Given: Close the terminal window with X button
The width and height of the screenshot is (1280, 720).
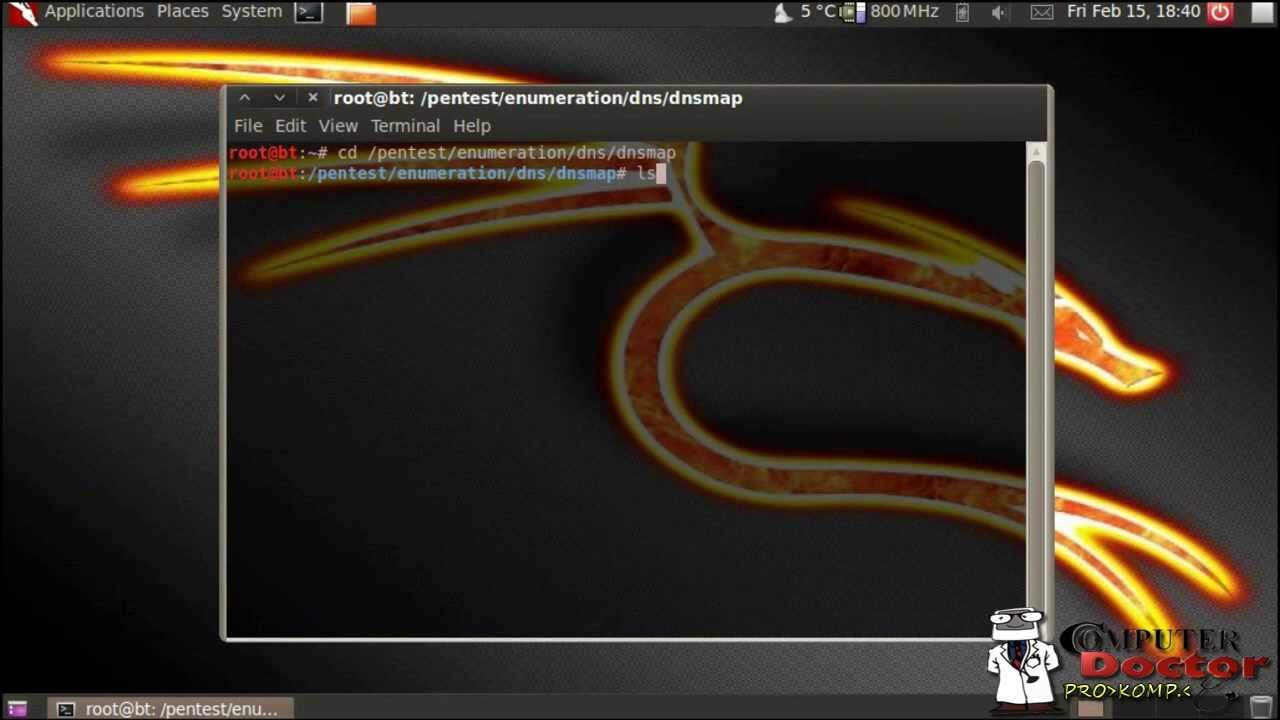Looking at the screenshot, I should point(312,98).
